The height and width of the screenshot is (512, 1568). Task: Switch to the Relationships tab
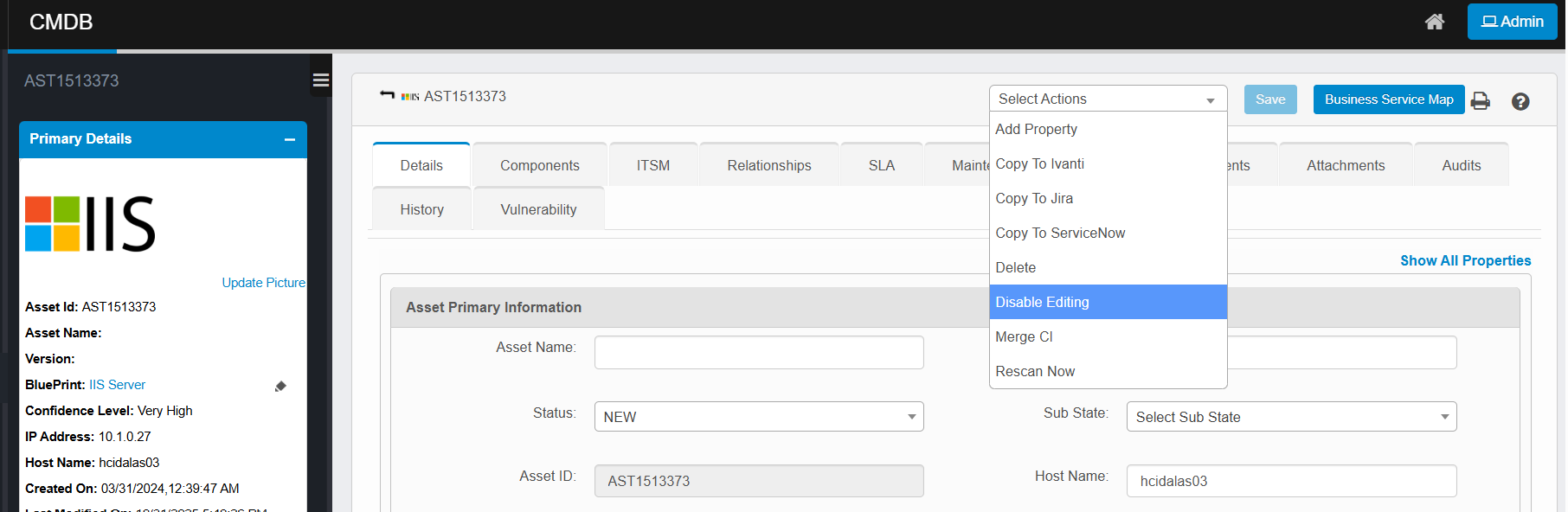coord(768,165)
